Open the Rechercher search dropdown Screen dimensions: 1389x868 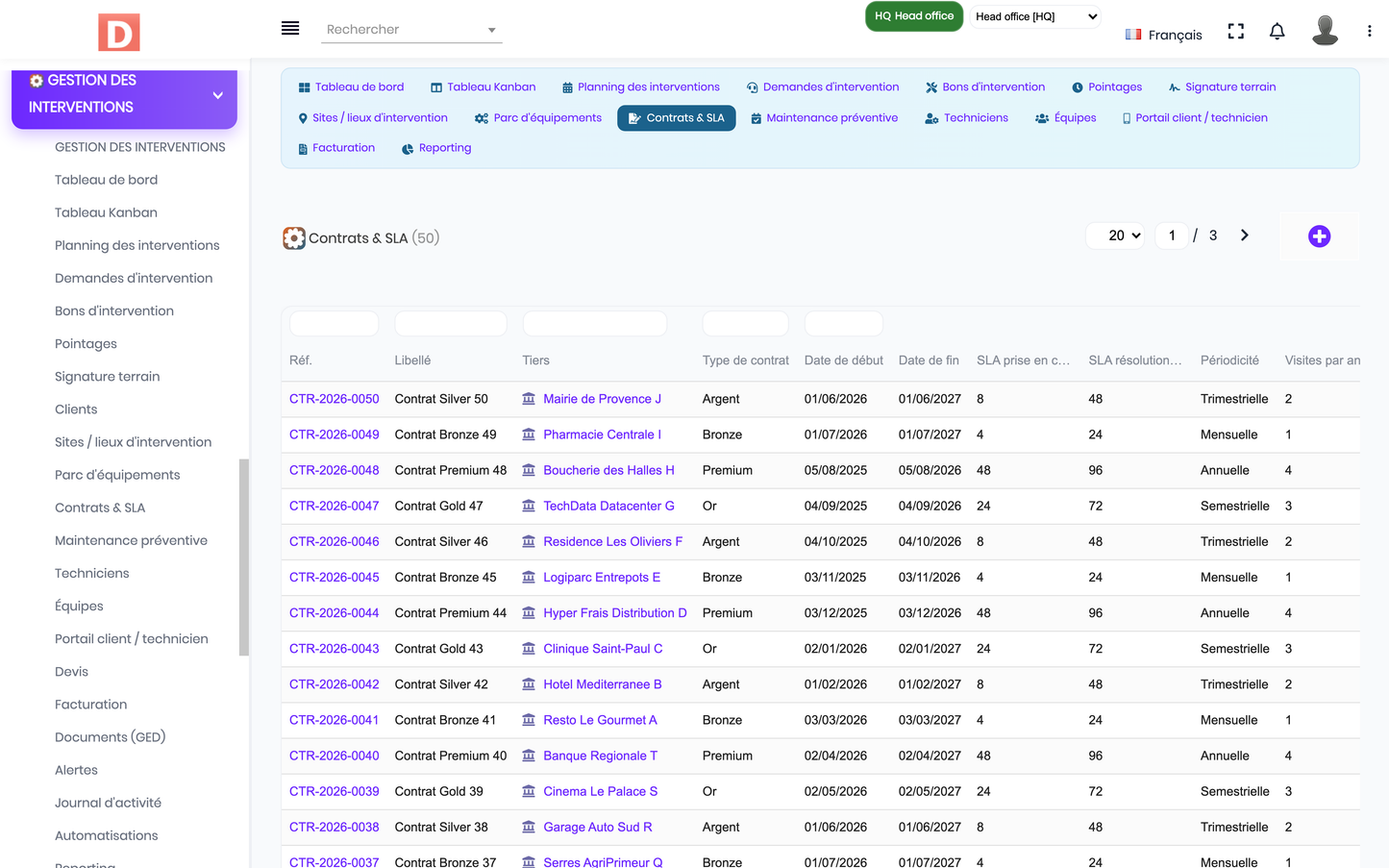pyautogui.click(x=411, y=30)
